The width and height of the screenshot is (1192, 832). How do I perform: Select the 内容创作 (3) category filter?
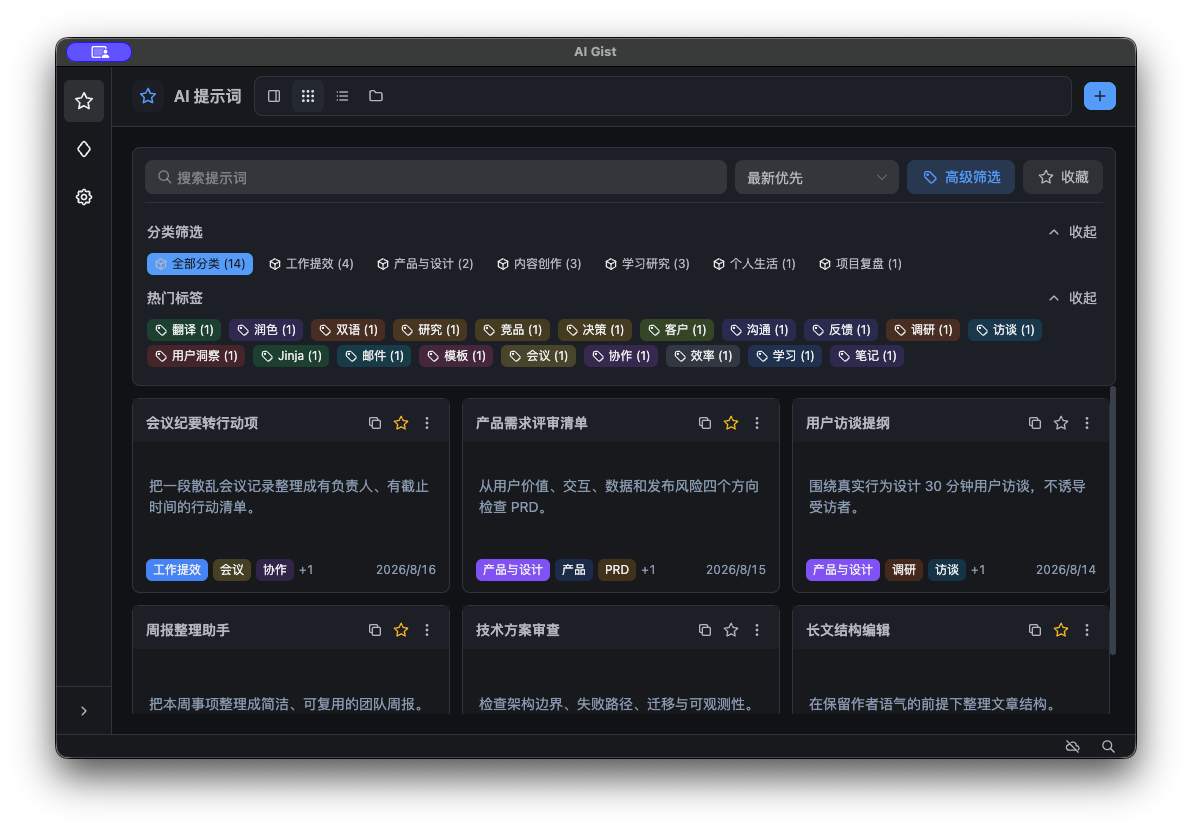click(x=540, y=264)
